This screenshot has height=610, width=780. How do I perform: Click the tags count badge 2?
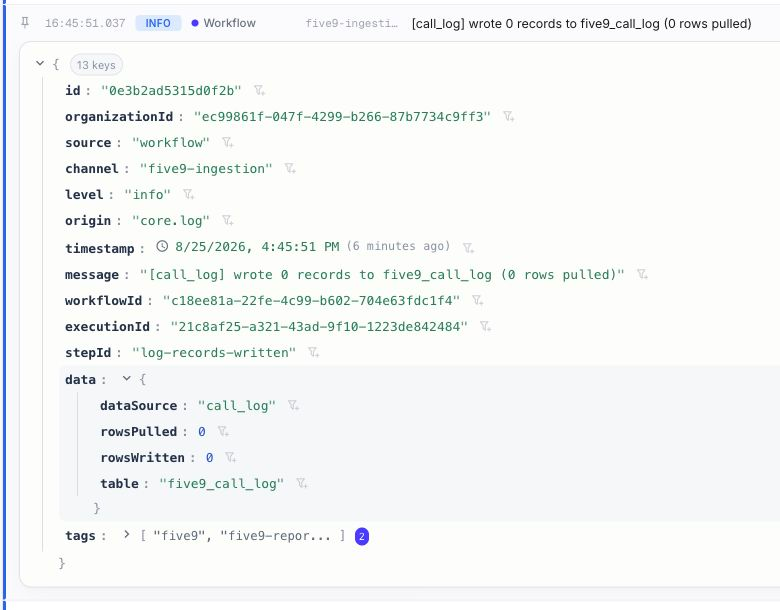point(362,536)
